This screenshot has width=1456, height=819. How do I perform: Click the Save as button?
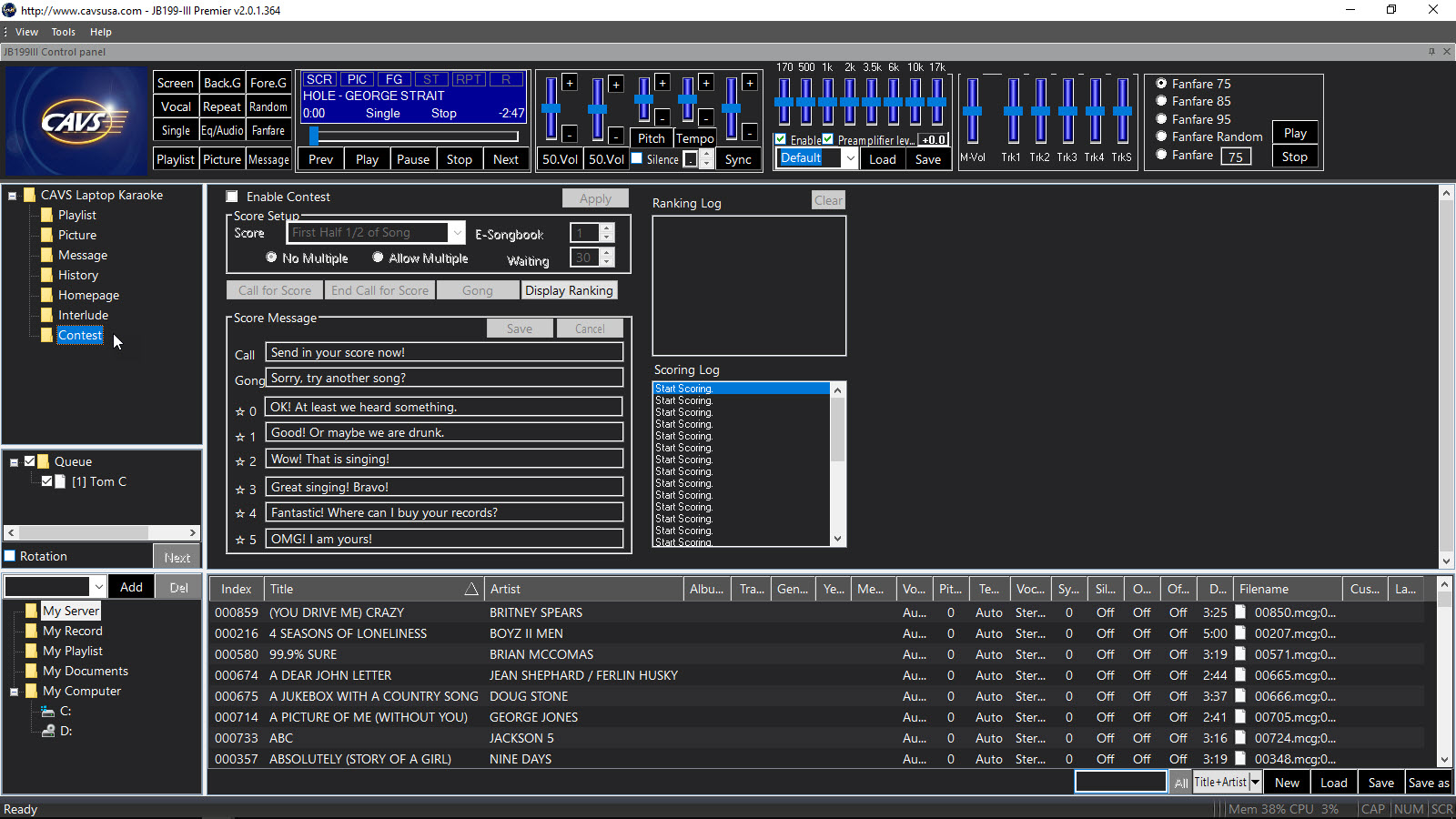click(x=1429, y=783)
